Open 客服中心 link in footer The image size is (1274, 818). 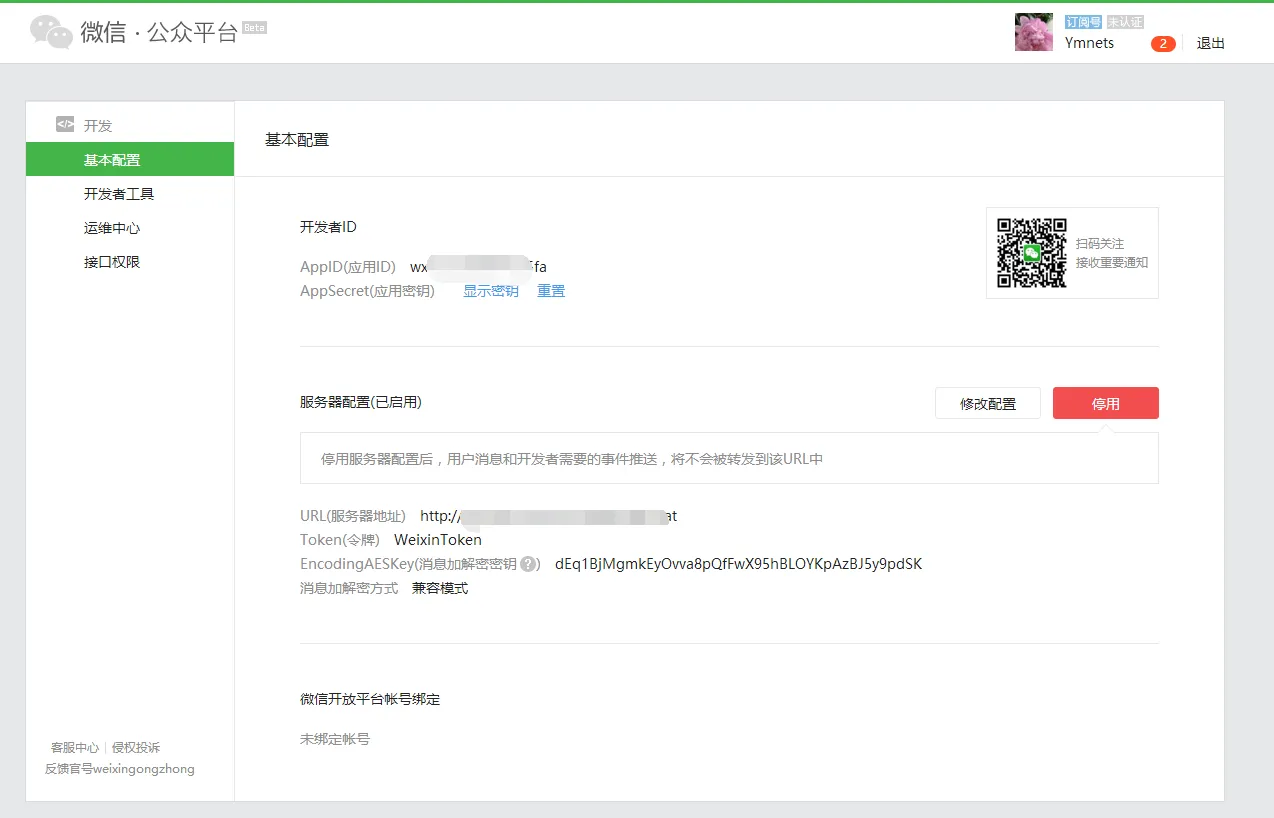(x=75, y=748)
